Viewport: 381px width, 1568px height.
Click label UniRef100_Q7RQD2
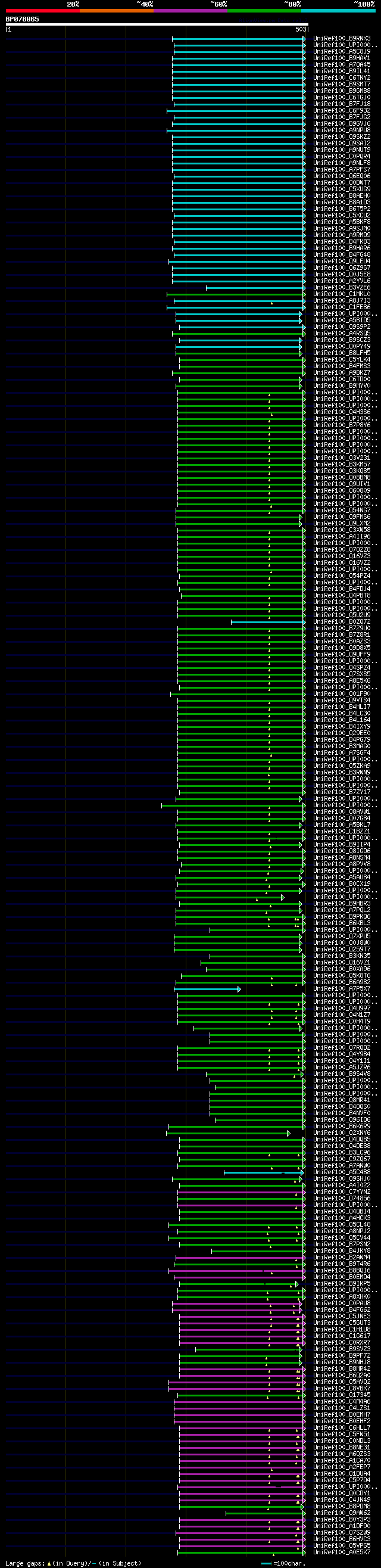pyautogui.click(x=342, y=1048)
